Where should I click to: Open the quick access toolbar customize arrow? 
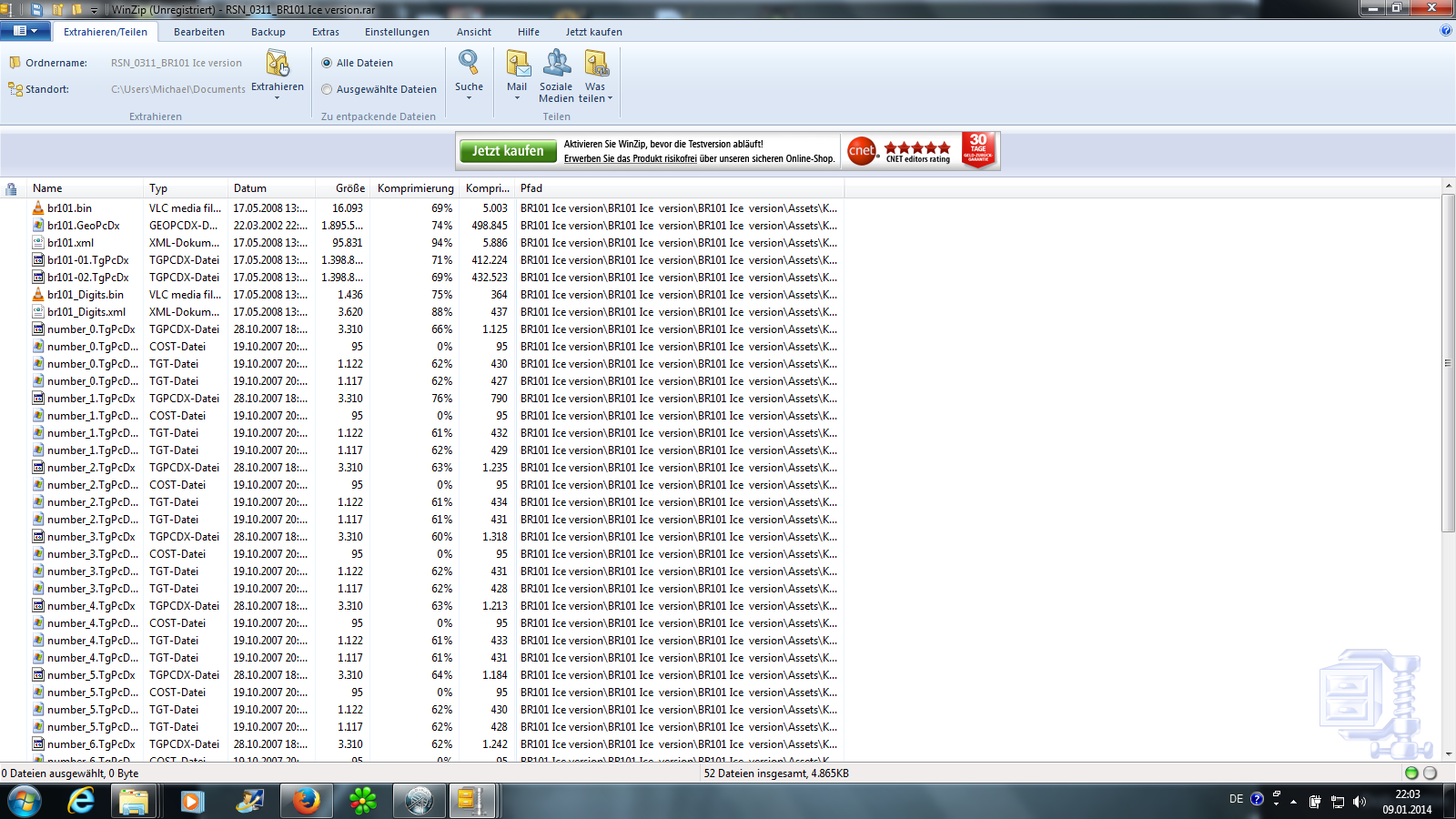click(94, 10)
